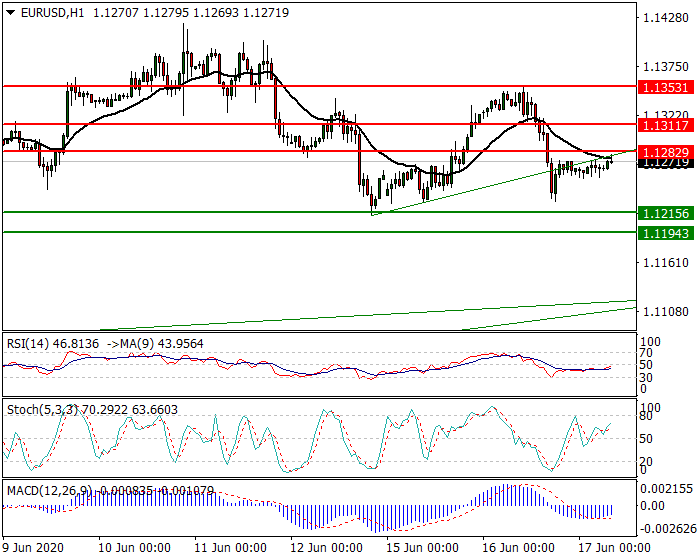The image size is (700, 560).
Task: Open the chart dropdown triangle beside EURUSD,H1
Action: tap(11, 13)
